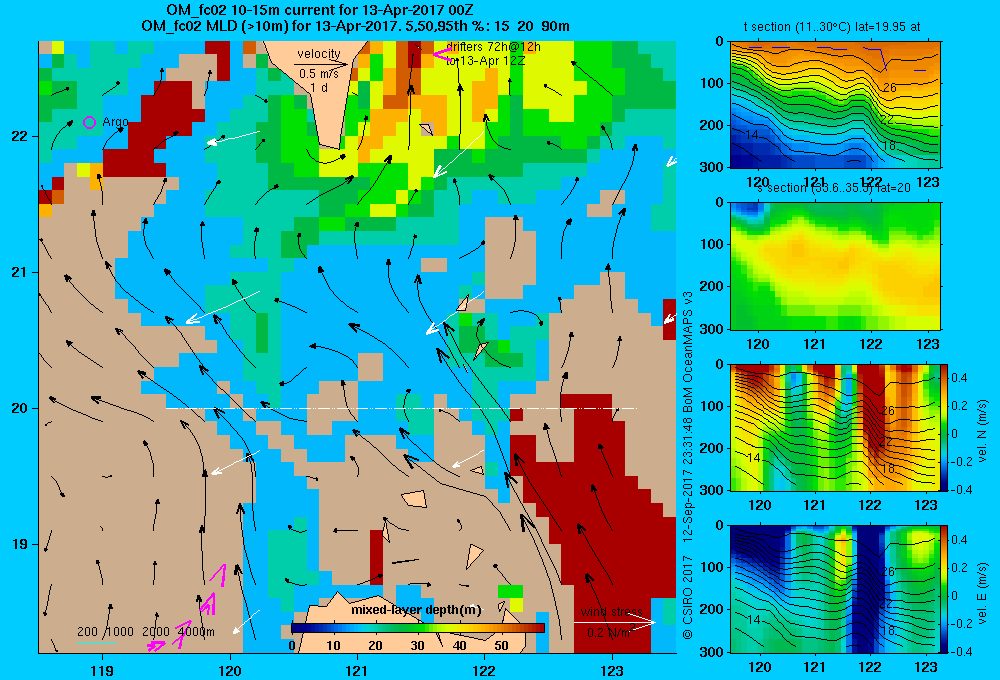Viewport: 1000px width, 680px height.
Task: Click the vel. E color scale bar
Action: pyautogui.click(x=945, y=589)
